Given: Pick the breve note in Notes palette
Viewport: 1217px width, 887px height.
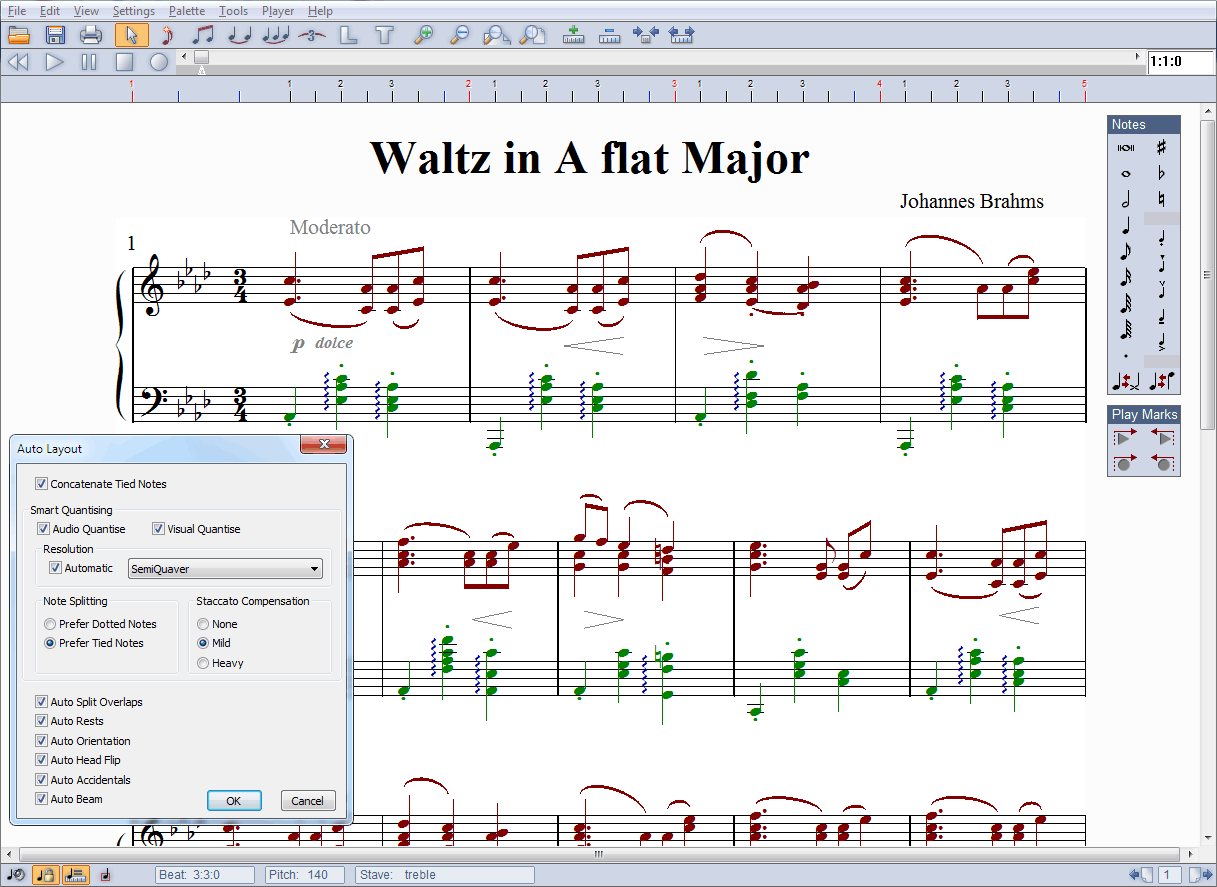Looking at the screenshot, I should (x=1126, y=148).
